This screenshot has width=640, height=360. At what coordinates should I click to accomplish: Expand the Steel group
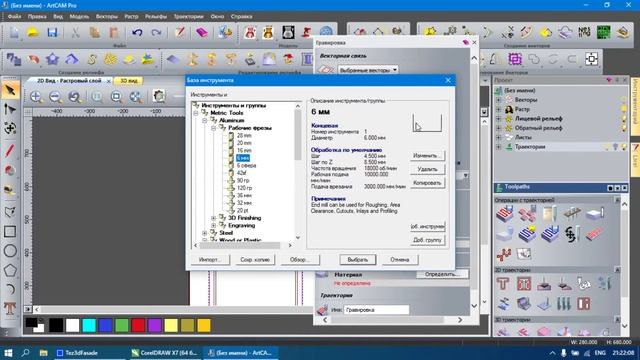pyautogui.click(x=204, y=233)
